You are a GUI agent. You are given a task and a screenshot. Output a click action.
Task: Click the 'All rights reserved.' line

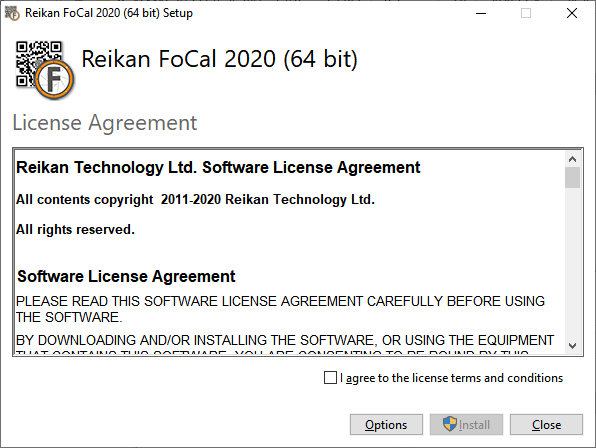pos(75,230)
